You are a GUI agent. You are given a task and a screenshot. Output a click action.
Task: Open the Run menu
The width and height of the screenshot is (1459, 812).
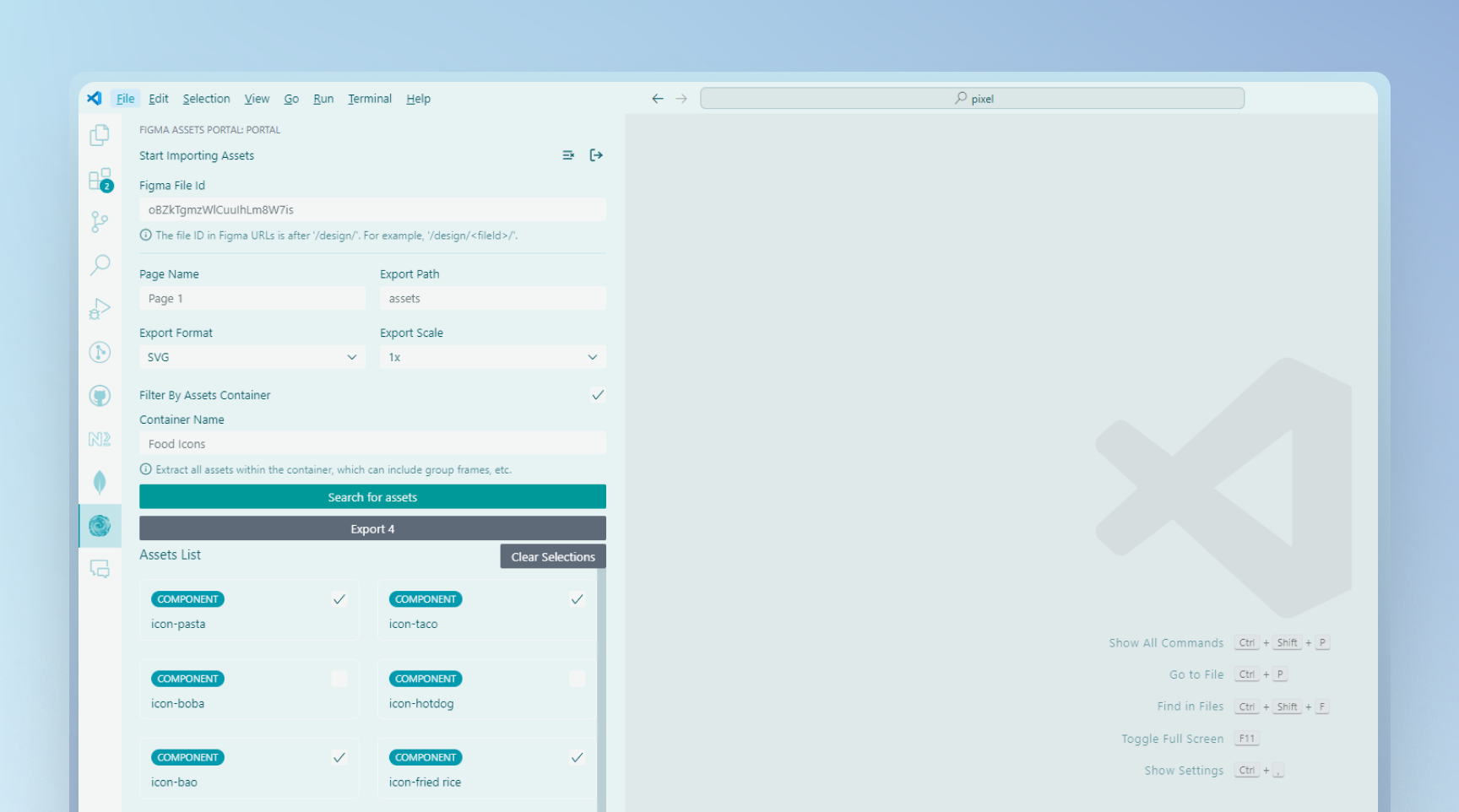pyautogui.click(x=323, y=99)
